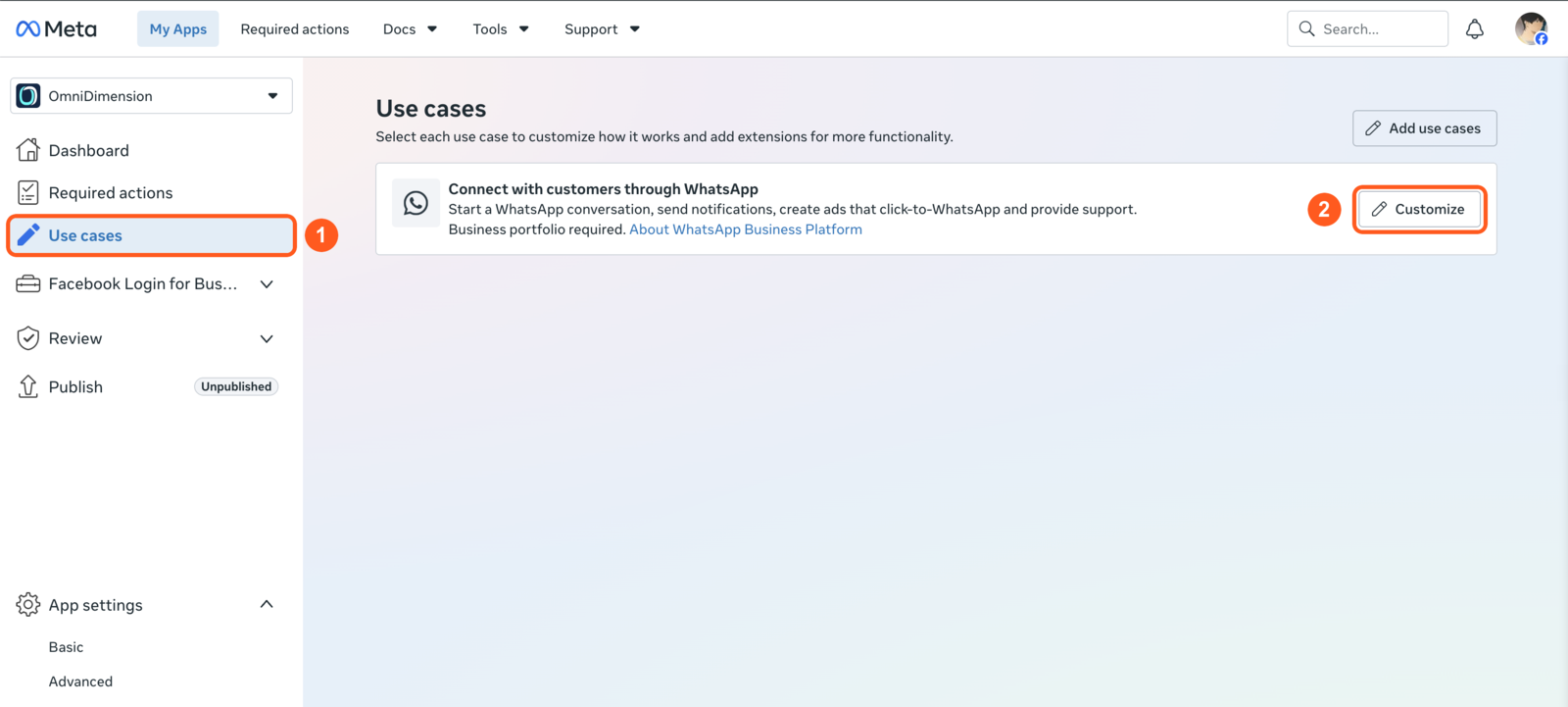1568x707 pixels.
Task: Expand the Review section chevron
Action: coord(267,339)
